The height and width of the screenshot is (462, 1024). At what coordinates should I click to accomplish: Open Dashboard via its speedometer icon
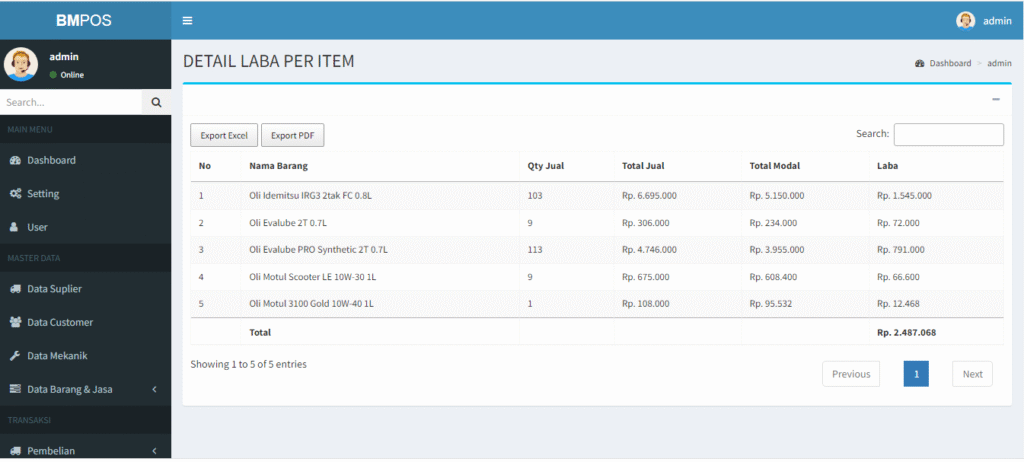(x=15, y=160)
